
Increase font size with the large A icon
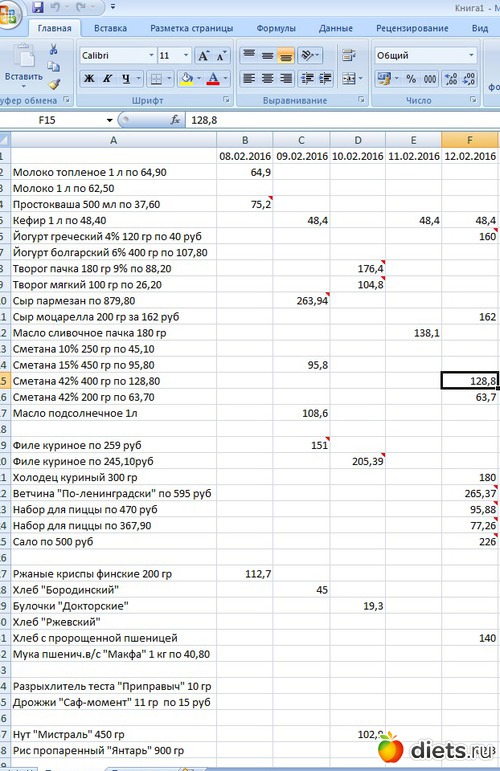(x=204, y=56)
